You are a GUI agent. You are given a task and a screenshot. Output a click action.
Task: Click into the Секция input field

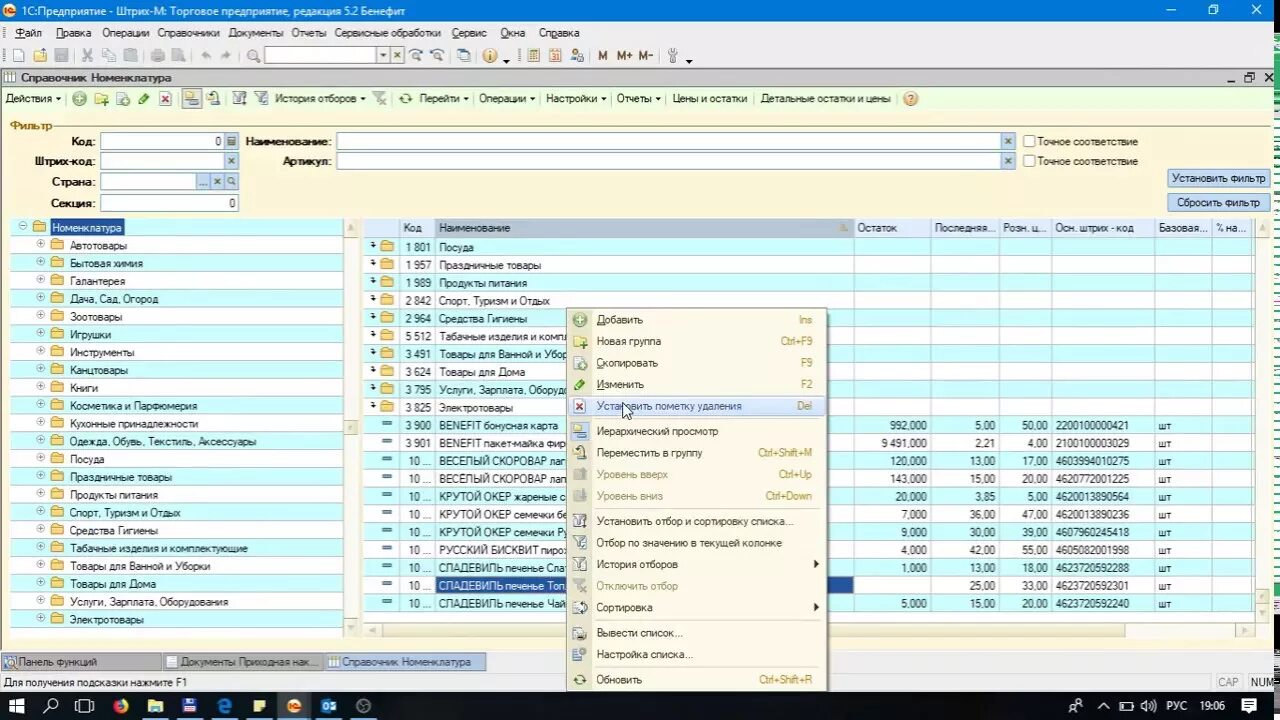[x=169, y=203]
